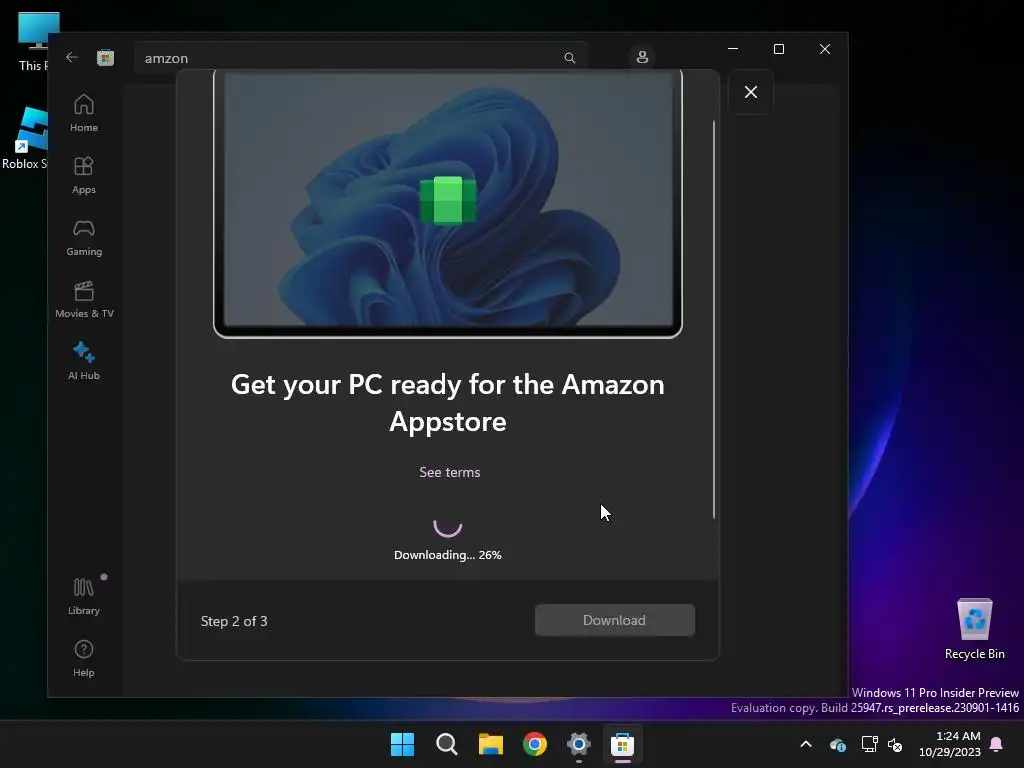This screenshot has height=768, width=1024.
Task: Minimize the Microsoft Store window
Action: 733,49
